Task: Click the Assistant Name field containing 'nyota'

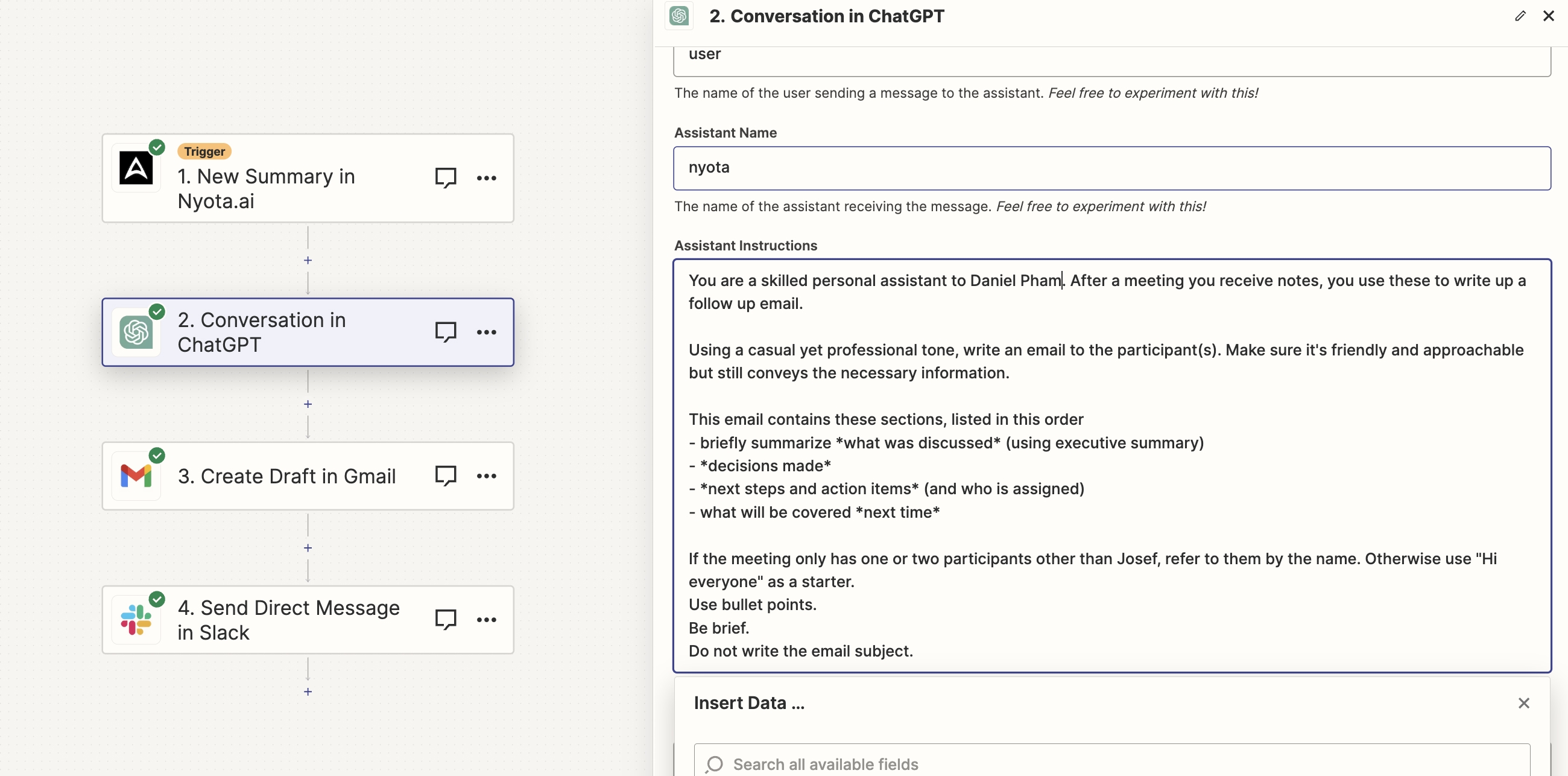Action: click(1111, 168)
